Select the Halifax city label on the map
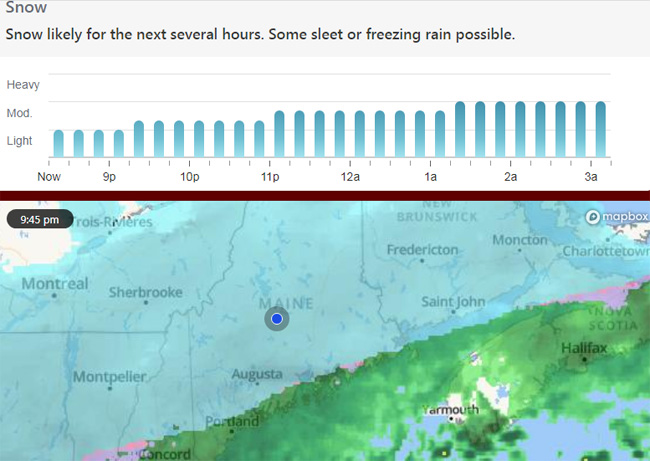650x461 pixels. coord(584,348)
